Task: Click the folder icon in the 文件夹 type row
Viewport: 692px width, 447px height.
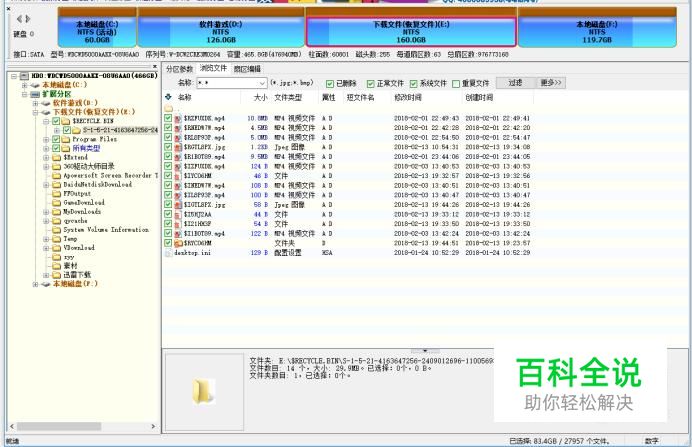Action: click(178, 243)
